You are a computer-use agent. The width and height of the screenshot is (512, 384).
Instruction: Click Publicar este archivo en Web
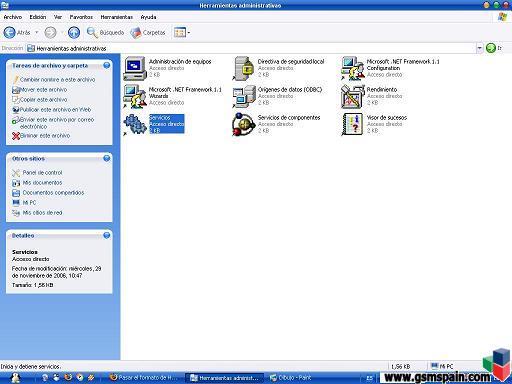click(x=55, y=110)
